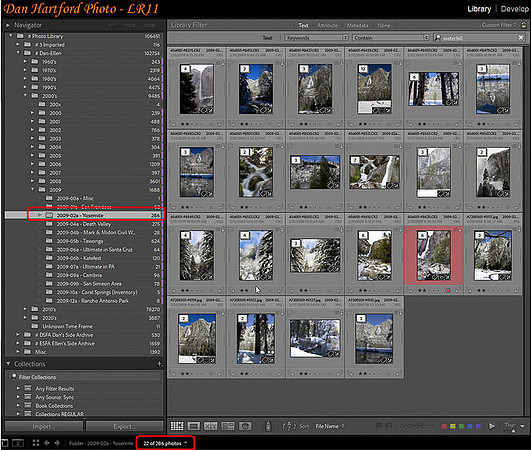Open toolbar content options dropdown arrow
The height and width of the screenshot is (450, 531).
pos(523,426)
